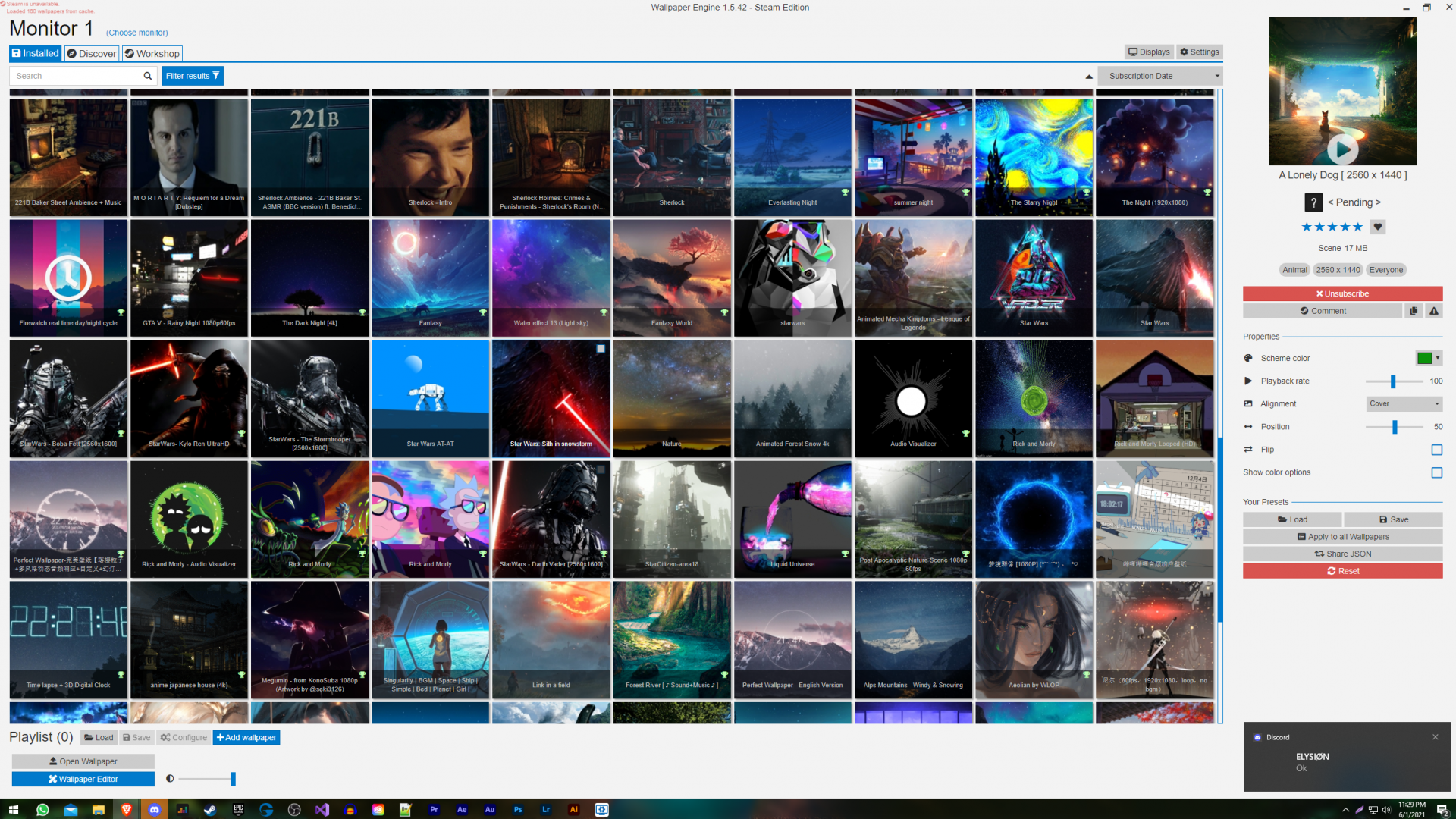Adjust the Playback rate slider
This screenshot has width=1456, height=819.
(x=1393, y=381)
